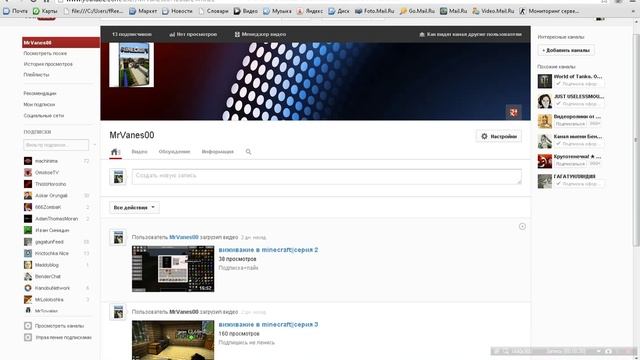The width and height of the screenshot is (640, 360).
Task: Open the Карты bookmark
Action: point(45,11)
